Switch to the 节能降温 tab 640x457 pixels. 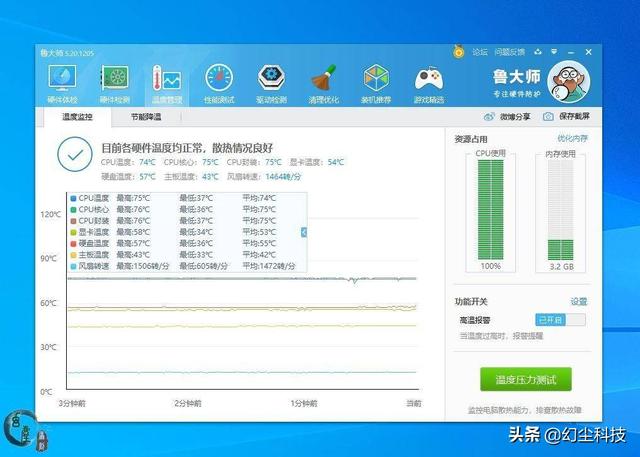pyautogui.click(x=146, y=117)
